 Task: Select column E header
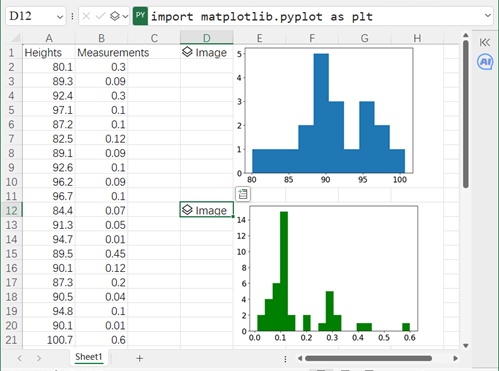[x=259, y=38]
